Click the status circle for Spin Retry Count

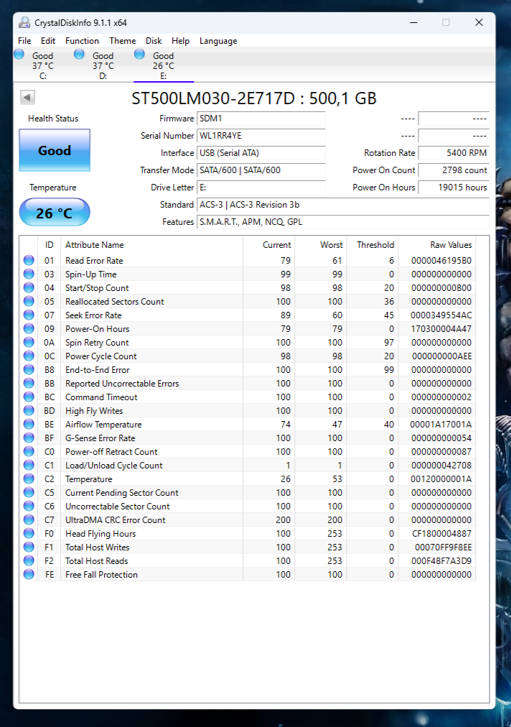(29, 342)
